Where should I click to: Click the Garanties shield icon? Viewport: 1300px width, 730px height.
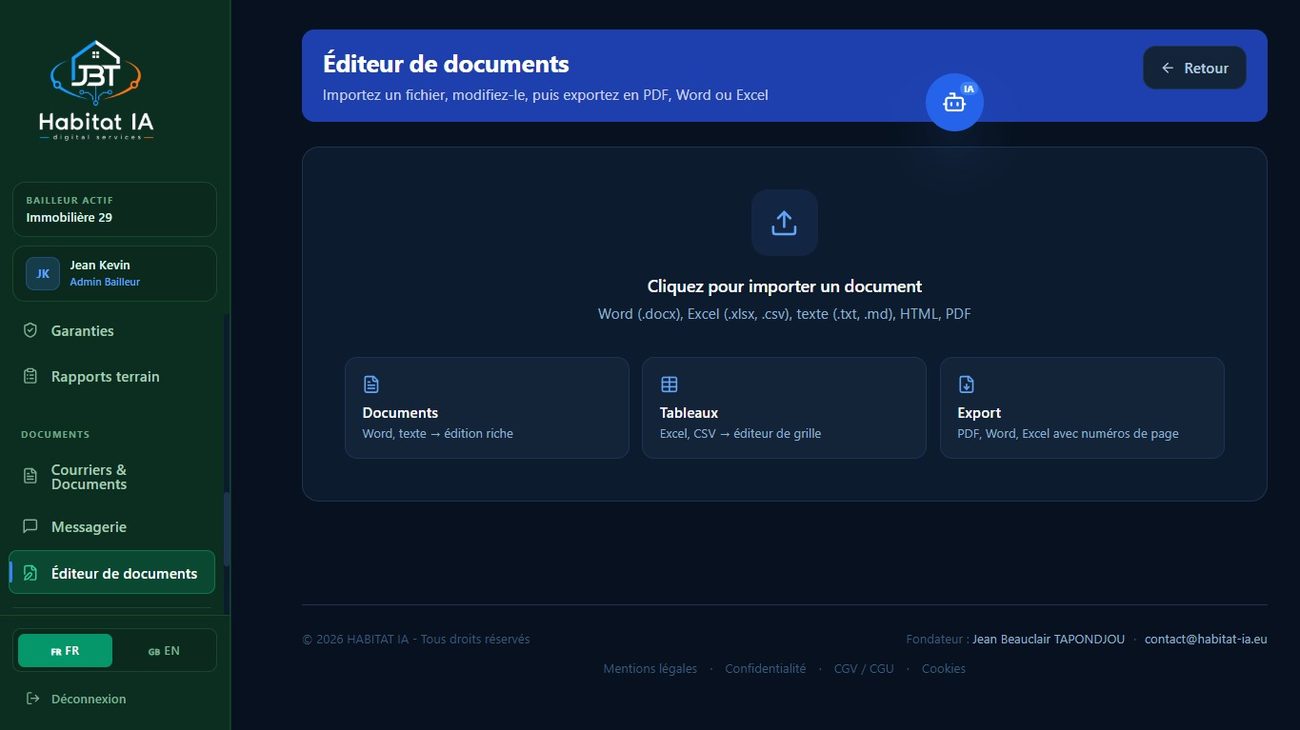(30, 330)
